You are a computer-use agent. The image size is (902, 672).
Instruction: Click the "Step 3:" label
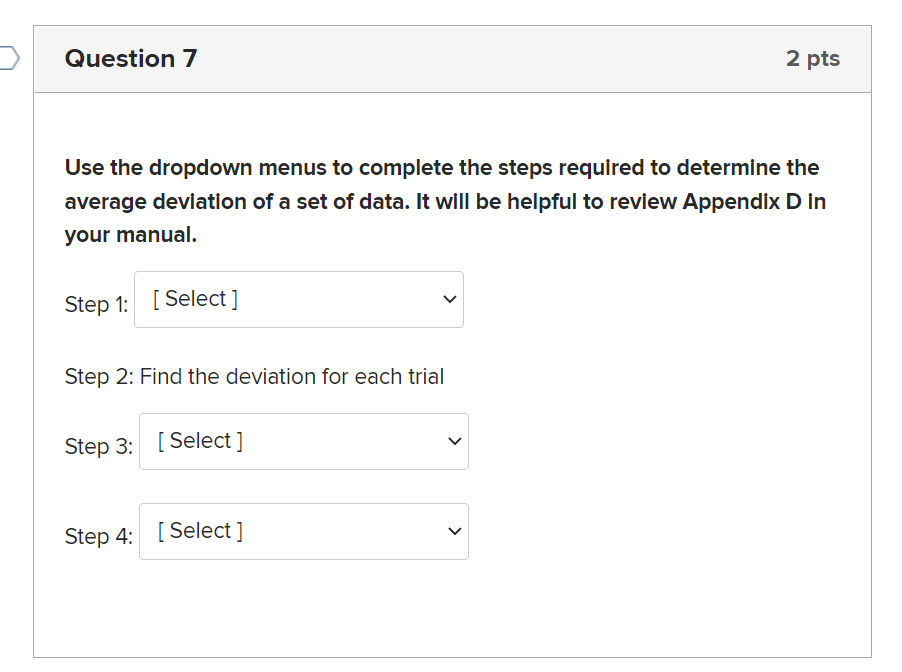[x=98, y=447]
